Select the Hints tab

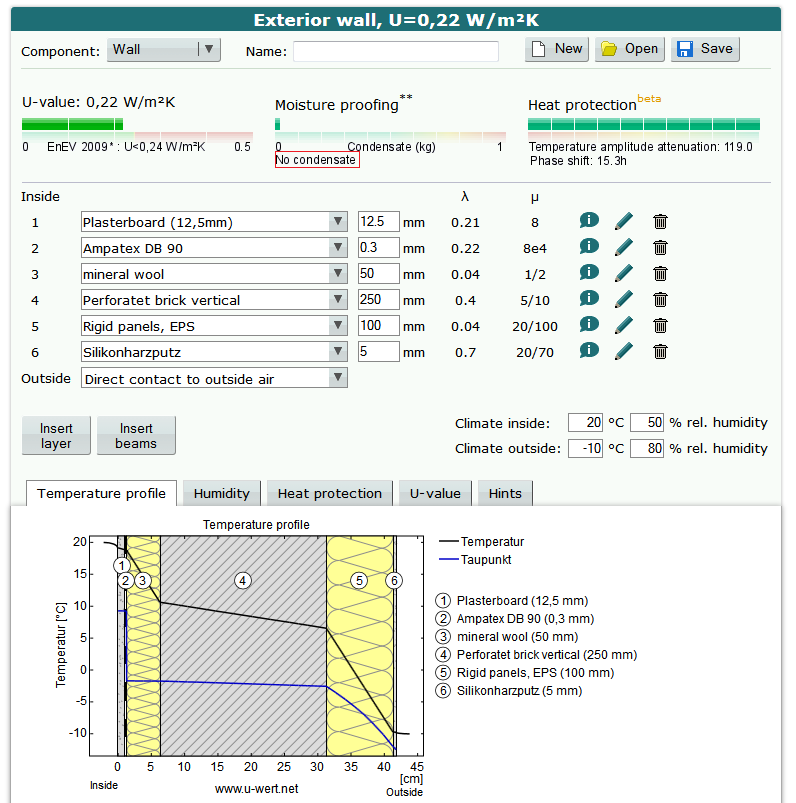505,493
